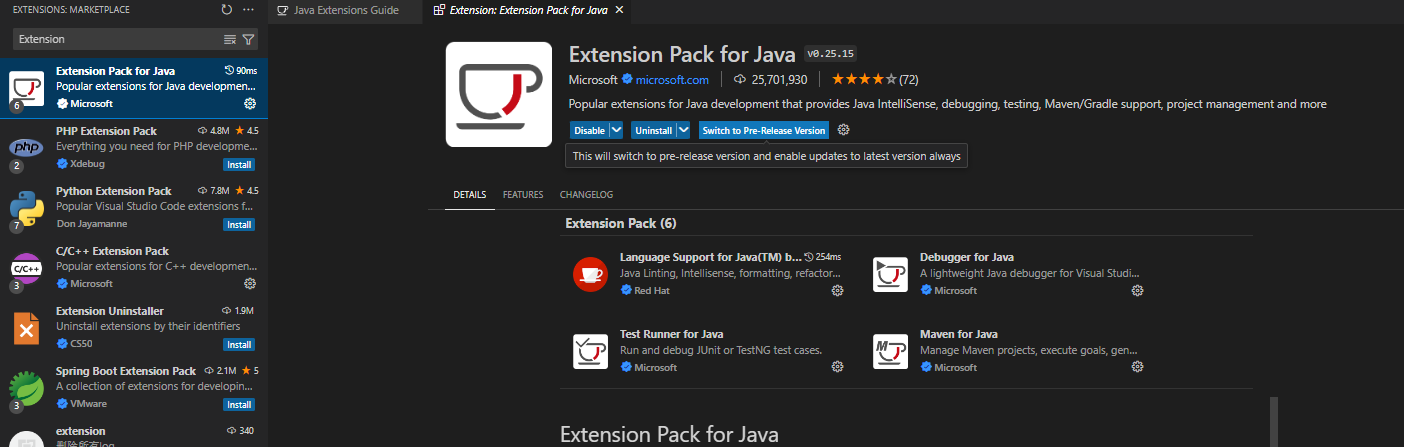
Task: Open manage gear for Language Support for Java
Action: tap(838, 291)
